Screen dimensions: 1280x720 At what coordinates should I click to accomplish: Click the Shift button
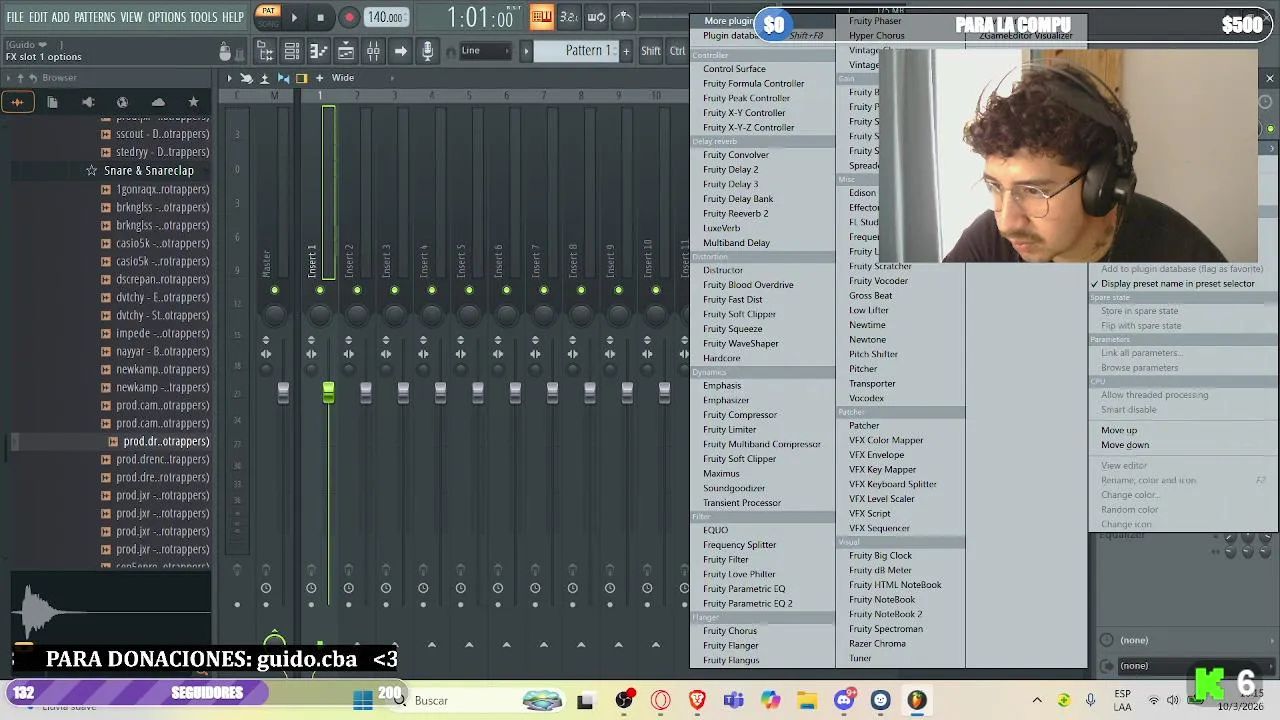tap(651, 51)
